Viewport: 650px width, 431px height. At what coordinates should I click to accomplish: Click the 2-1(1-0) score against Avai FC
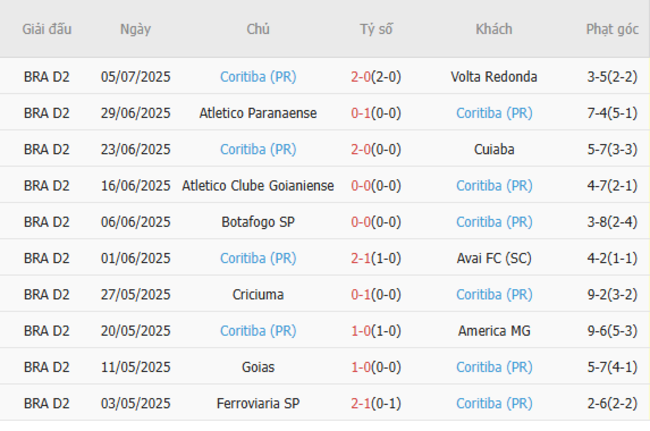tap(376, 258)
